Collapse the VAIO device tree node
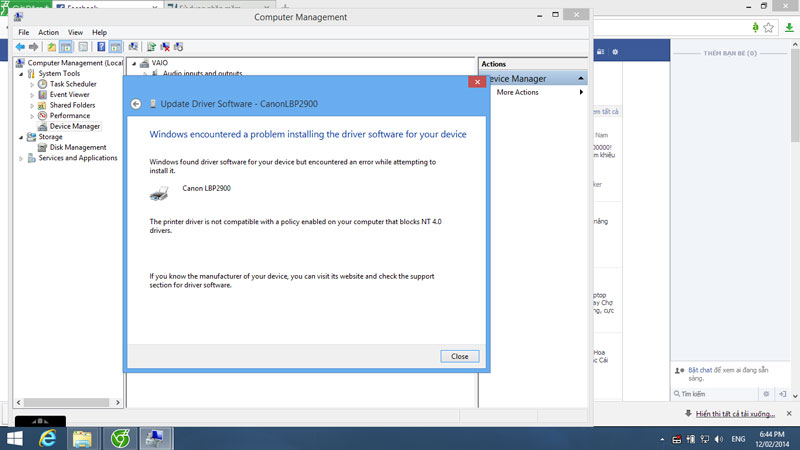The height and width of the screenshot is (450, 800). (134, 63)
